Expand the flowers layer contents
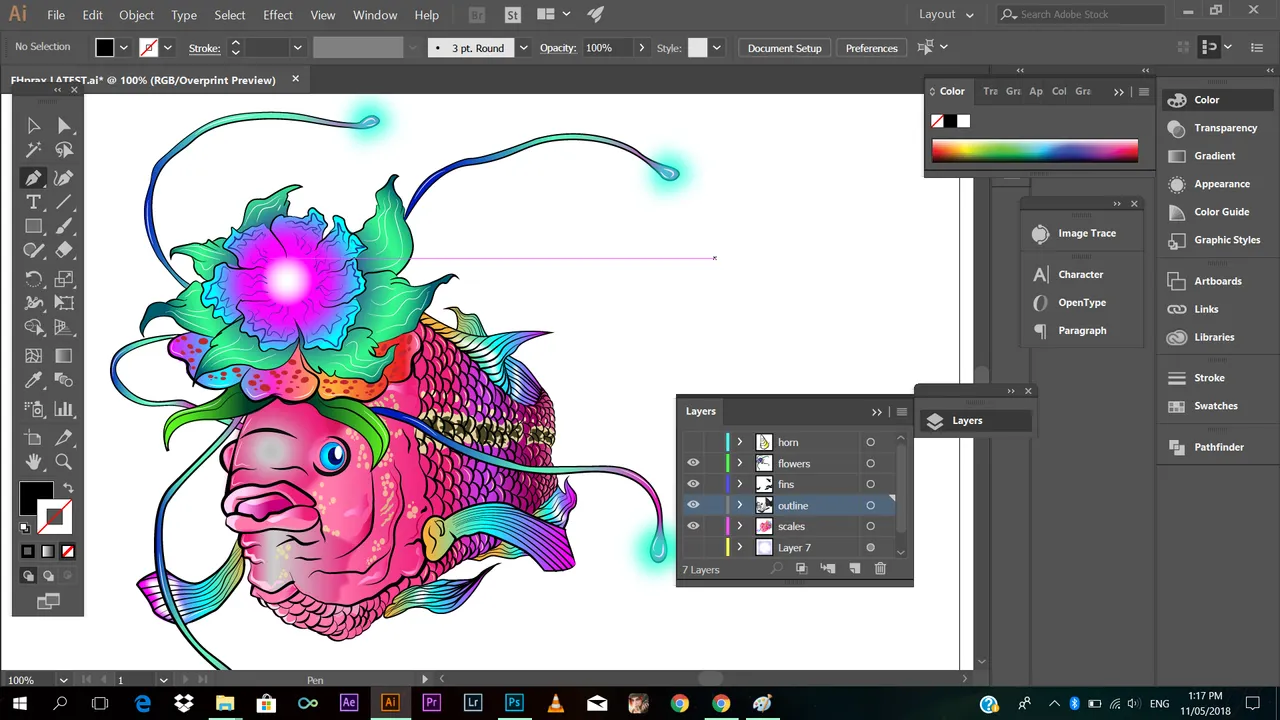1280x720 pixels. pos(740,463)
